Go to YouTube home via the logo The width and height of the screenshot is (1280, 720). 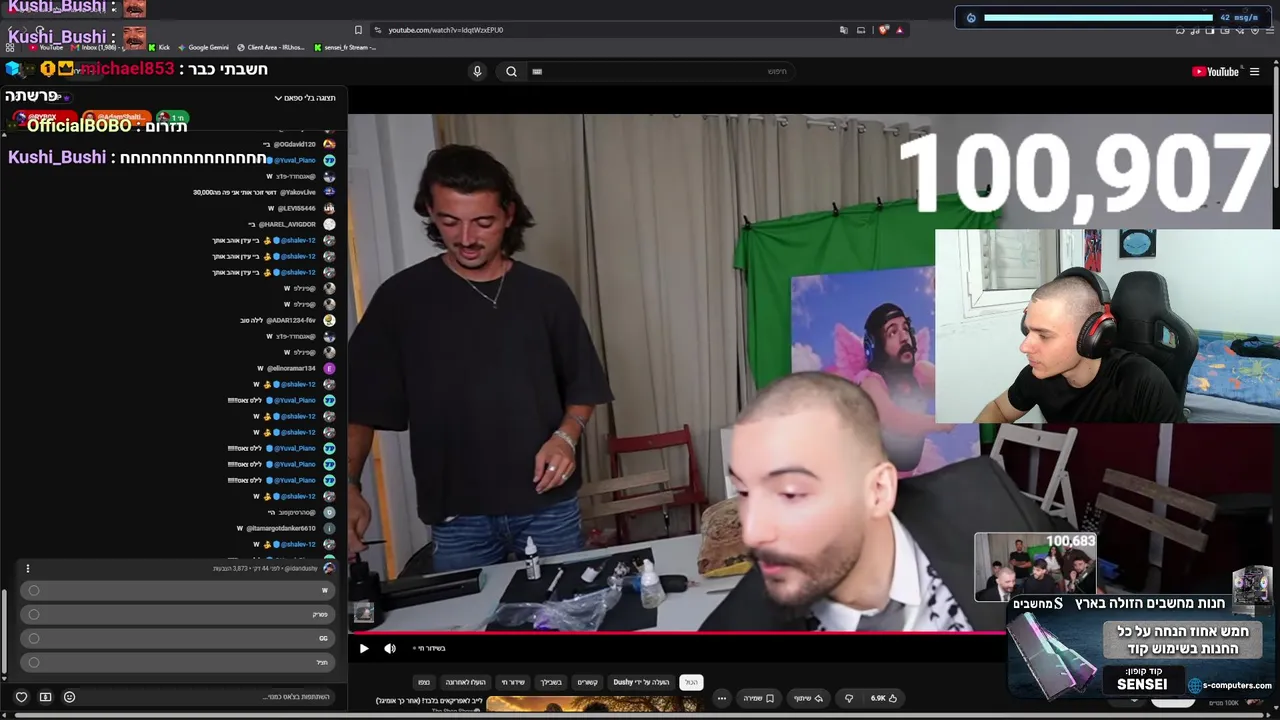pyautogui.click(x=1215, y=71)
